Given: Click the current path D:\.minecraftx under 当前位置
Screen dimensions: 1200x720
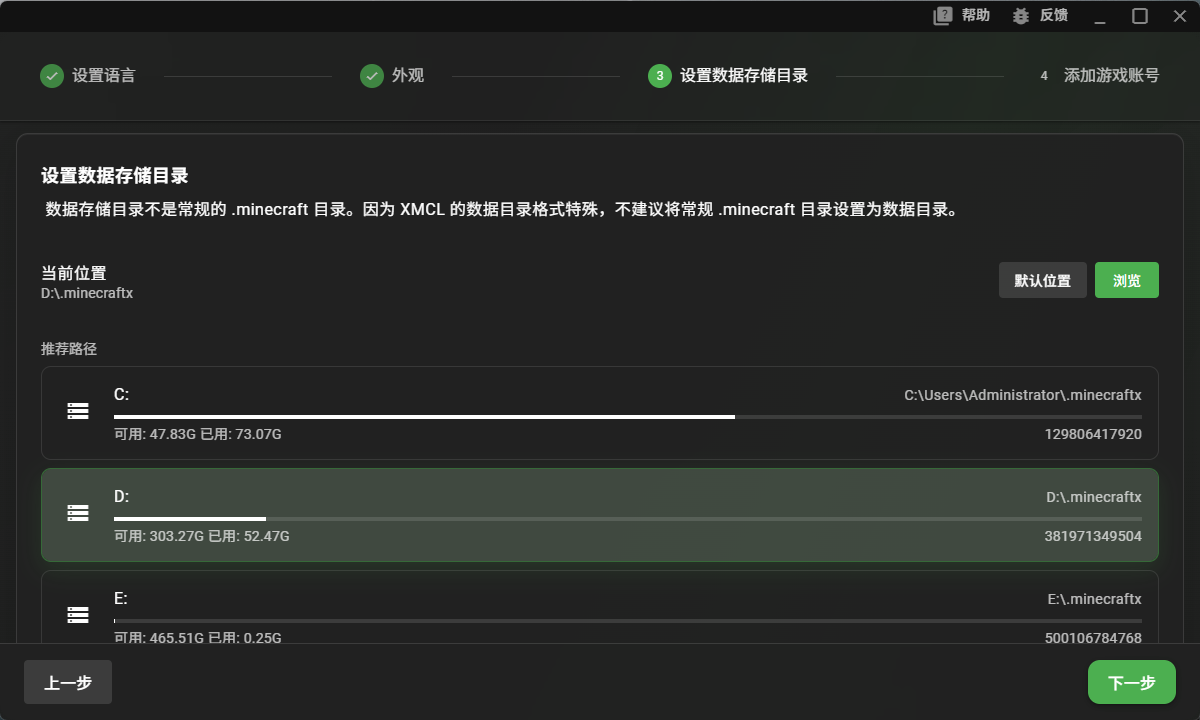Looking at the screenshot, I should 87,293.
